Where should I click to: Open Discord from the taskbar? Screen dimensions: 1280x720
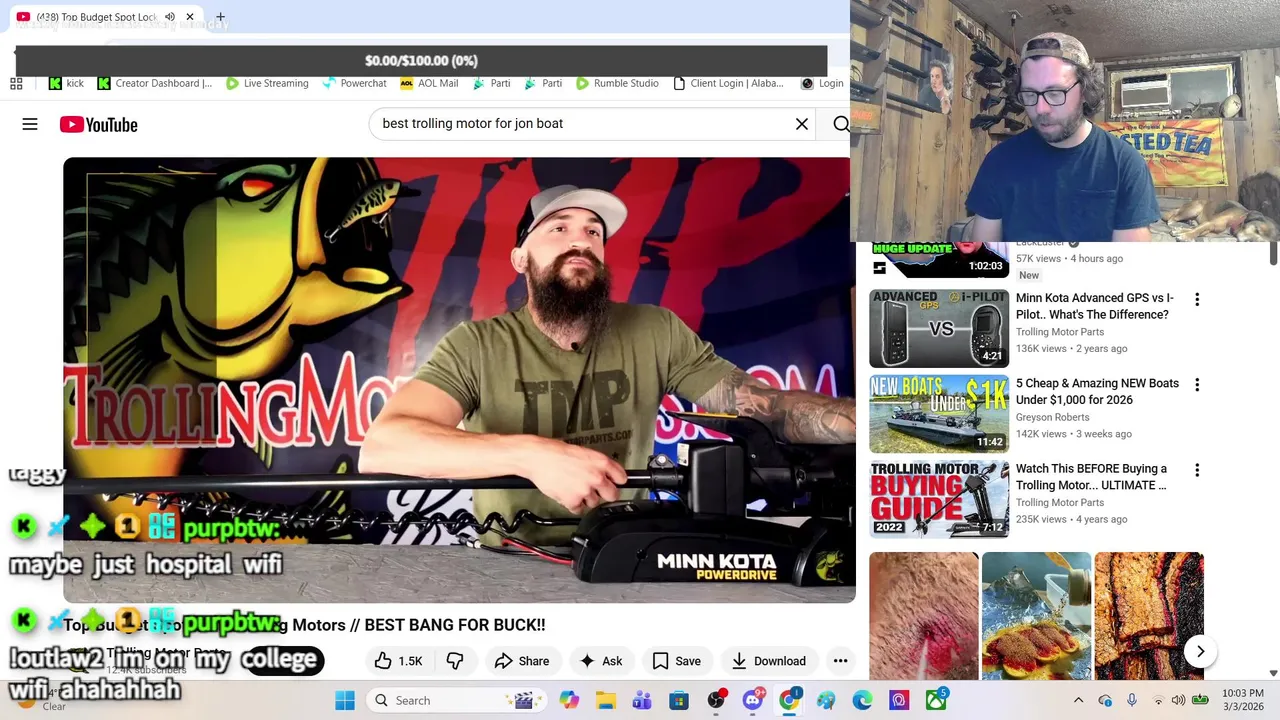point(753,700)
